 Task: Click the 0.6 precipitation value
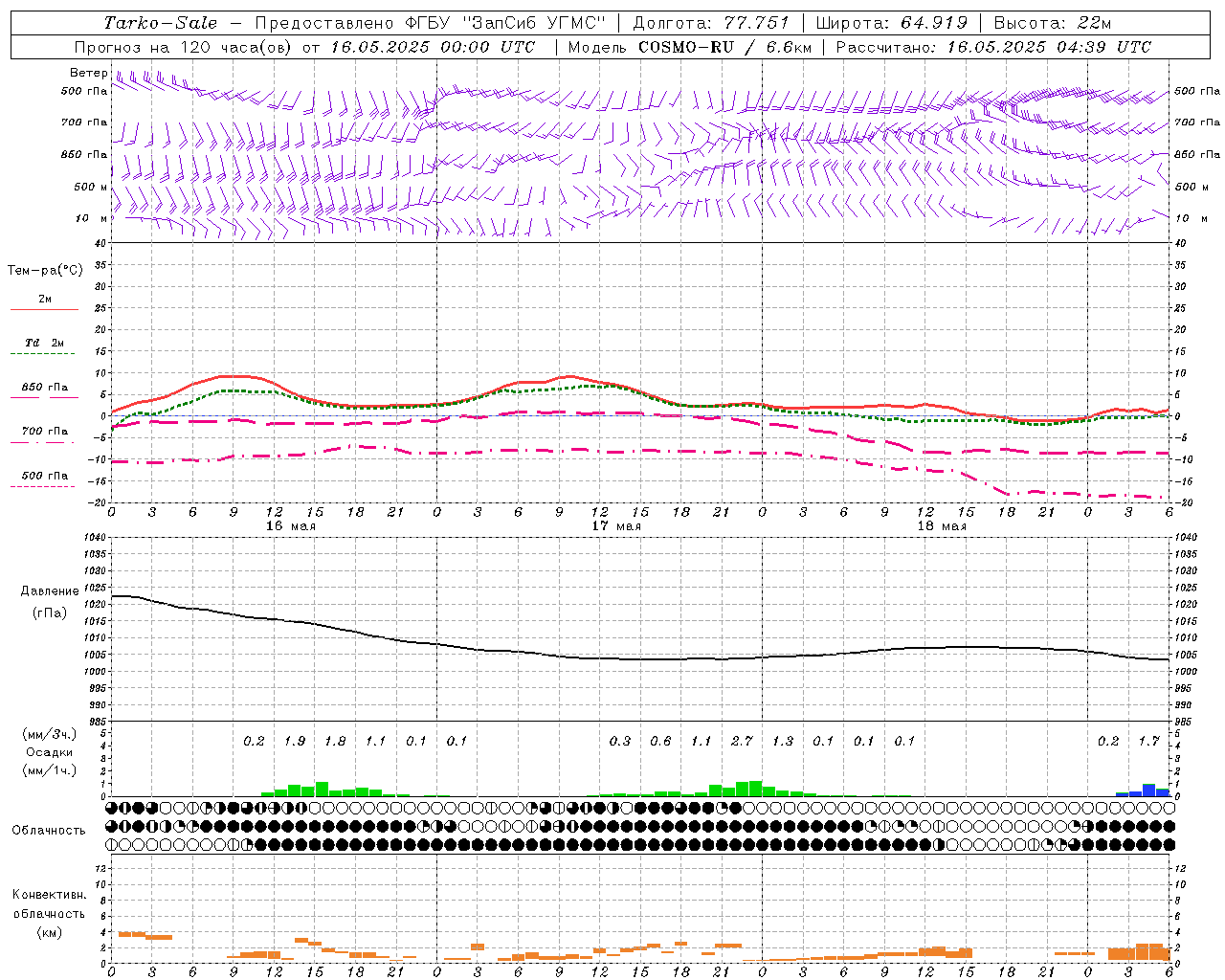point(660,741)
